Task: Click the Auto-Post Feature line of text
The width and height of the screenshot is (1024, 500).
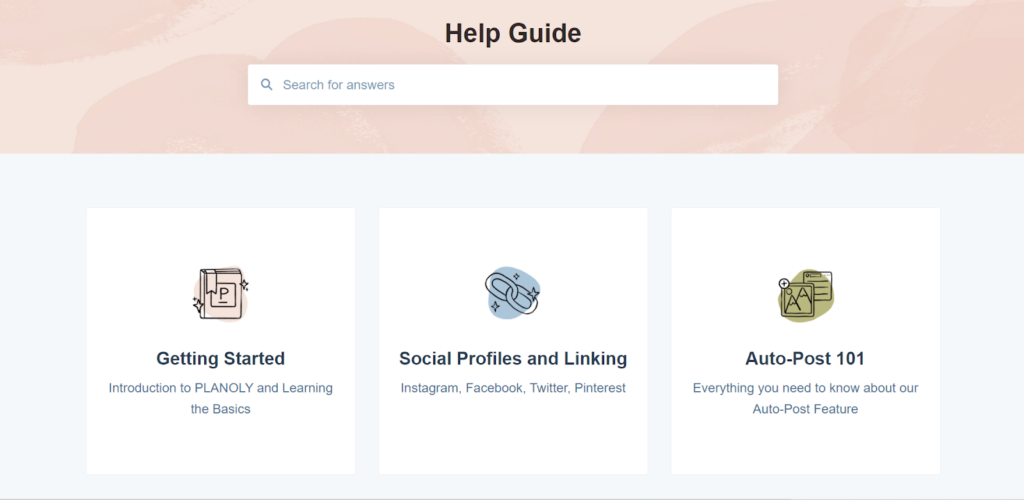Action: 805,410
